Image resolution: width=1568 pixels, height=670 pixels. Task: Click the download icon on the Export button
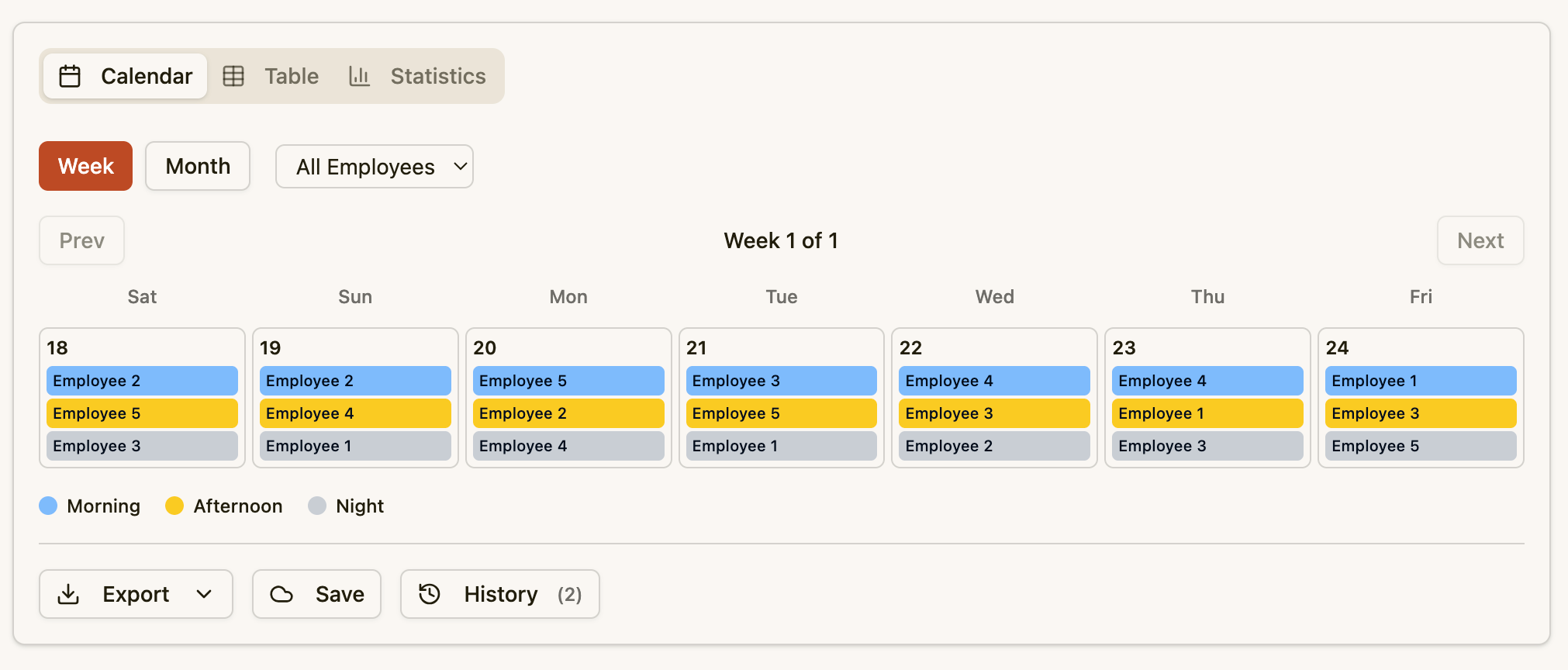(x=69, y=594)
